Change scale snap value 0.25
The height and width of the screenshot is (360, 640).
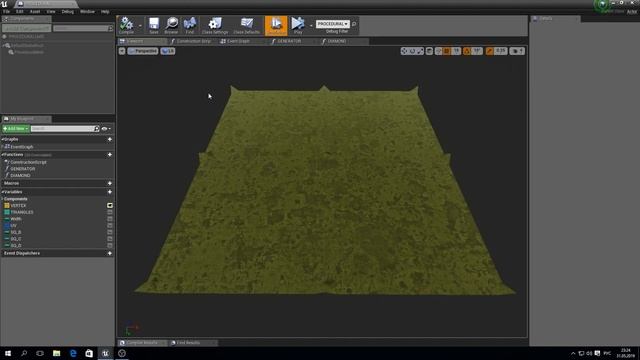coord(500,51)
